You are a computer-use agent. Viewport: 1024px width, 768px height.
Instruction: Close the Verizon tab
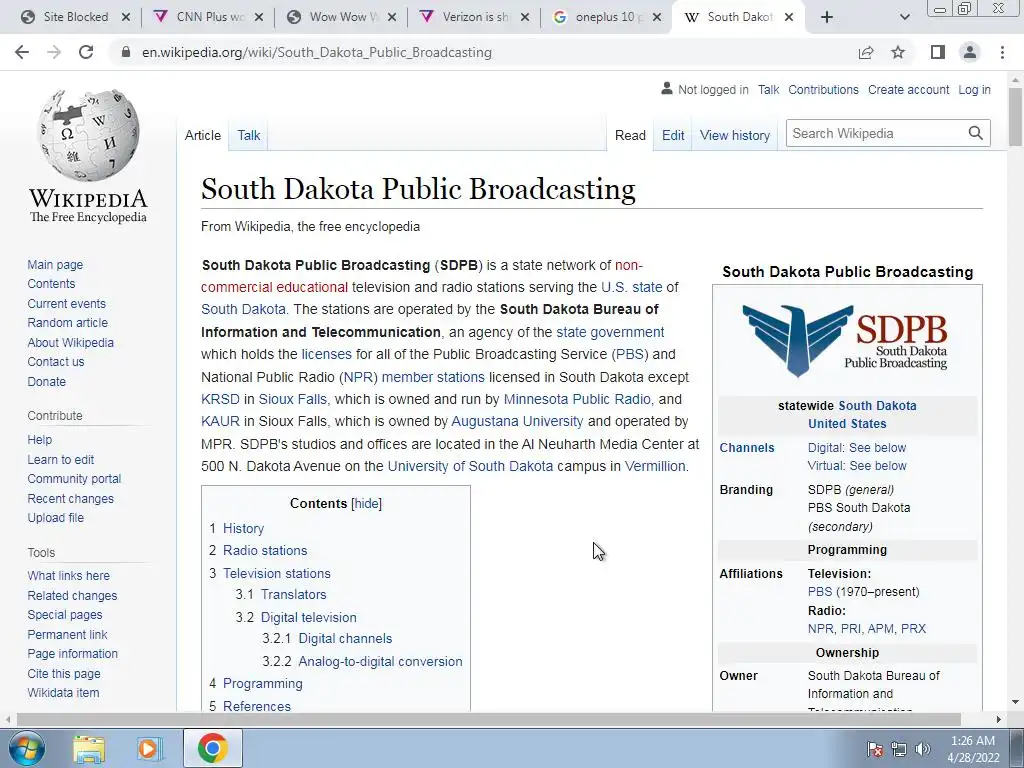click(x=524, y=18)
